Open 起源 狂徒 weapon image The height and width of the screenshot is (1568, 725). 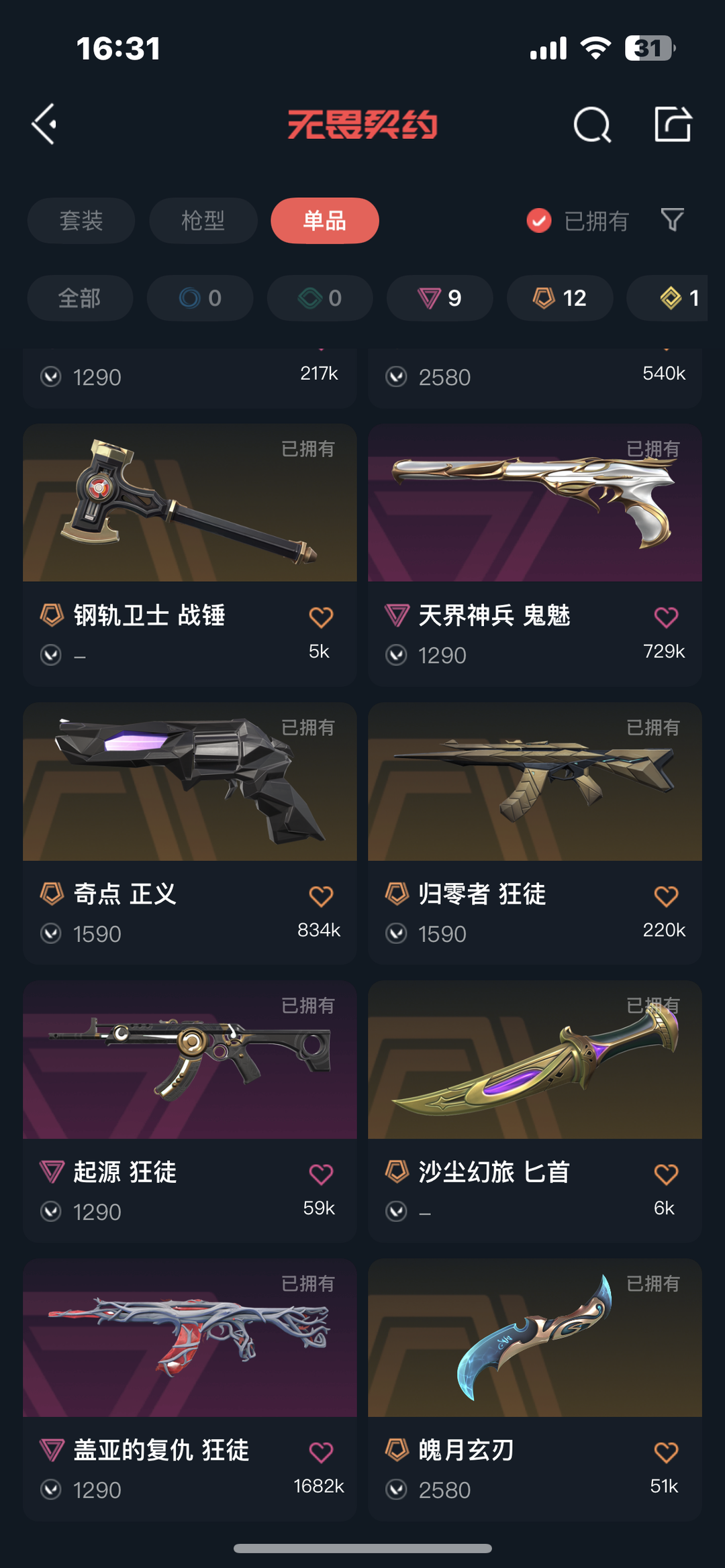pyautogui.click(x=190, y=1059)
